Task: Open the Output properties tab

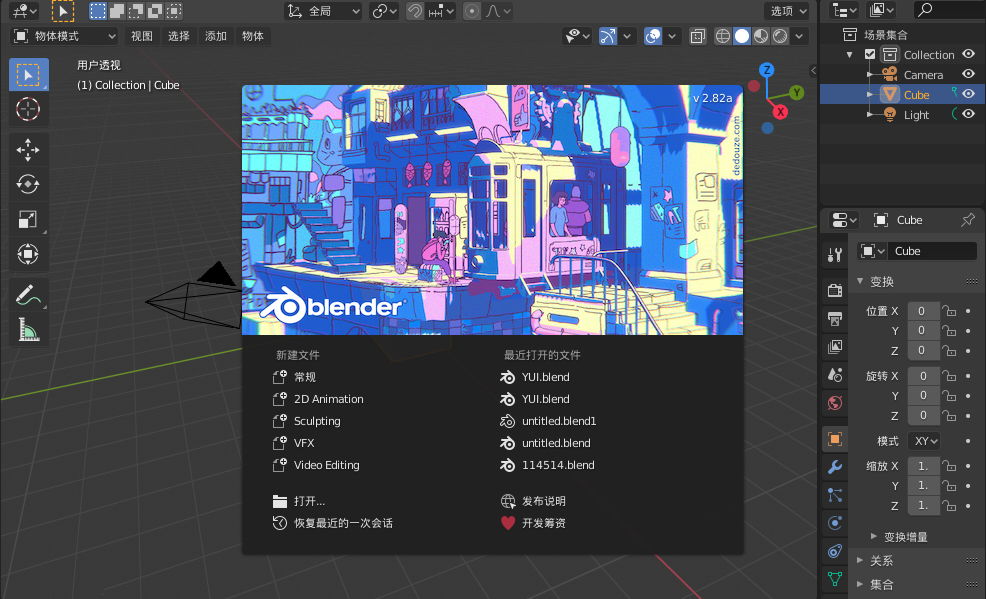Action: click(x=835, y=318)
